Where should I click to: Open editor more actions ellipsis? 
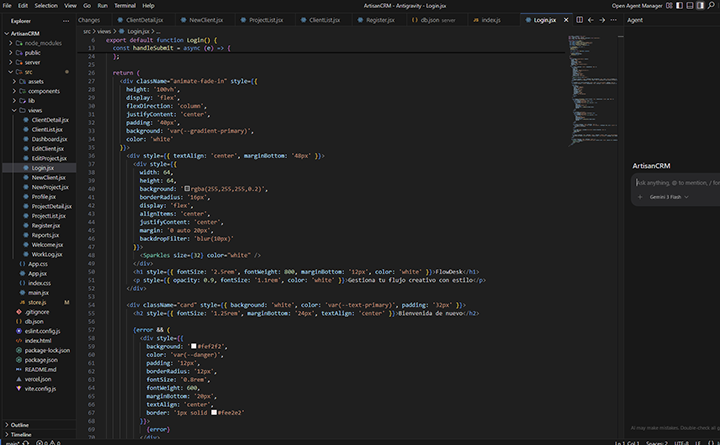(613, 20)
